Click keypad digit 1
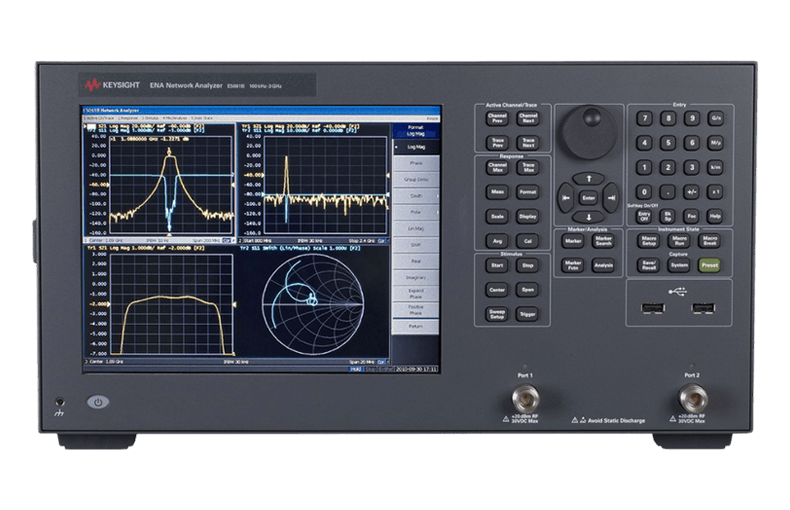The image size is (790, 510). [644, 167]
